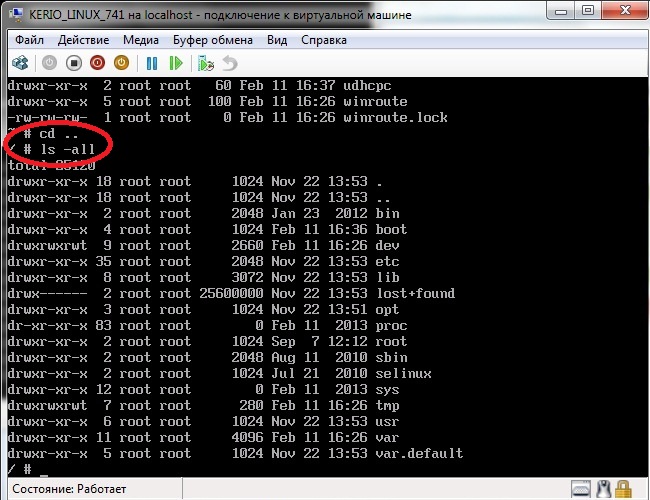Click the grayed-out Start virtual machine icon
Image resolution: width=650 pixels, height=500 pixels.
[49, 62]
